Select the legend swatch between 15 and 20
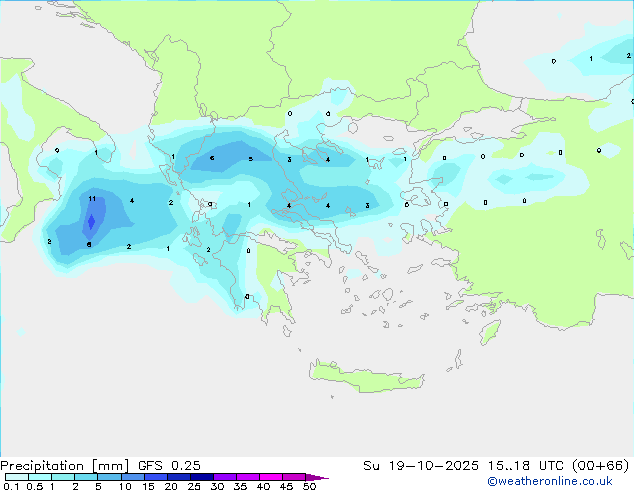Viewport: 634px width, 490px height. (x=156, y=477)
